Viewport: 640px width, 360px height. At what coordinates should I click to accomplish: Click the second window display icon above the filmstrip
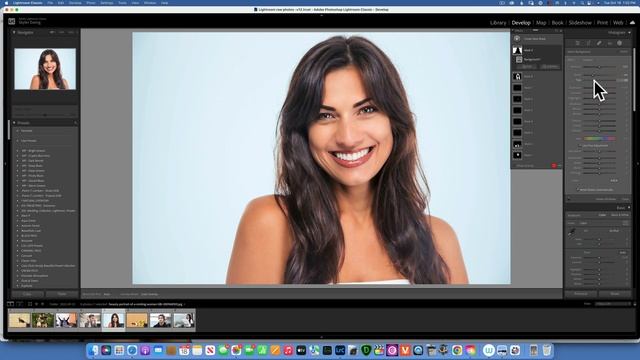(19, 304)
